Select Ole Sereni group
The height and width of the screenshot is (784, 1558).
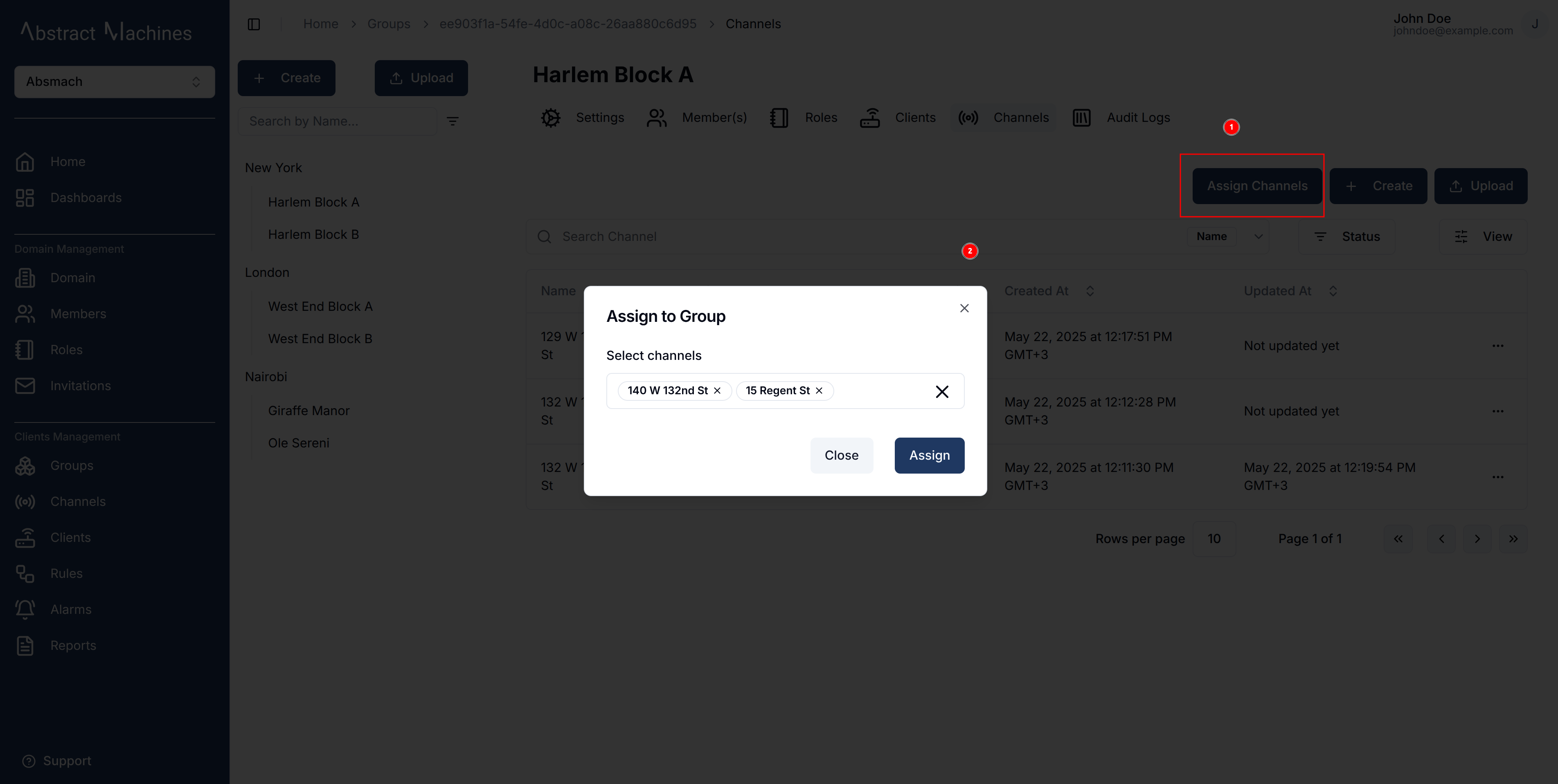tap(298, 443)
